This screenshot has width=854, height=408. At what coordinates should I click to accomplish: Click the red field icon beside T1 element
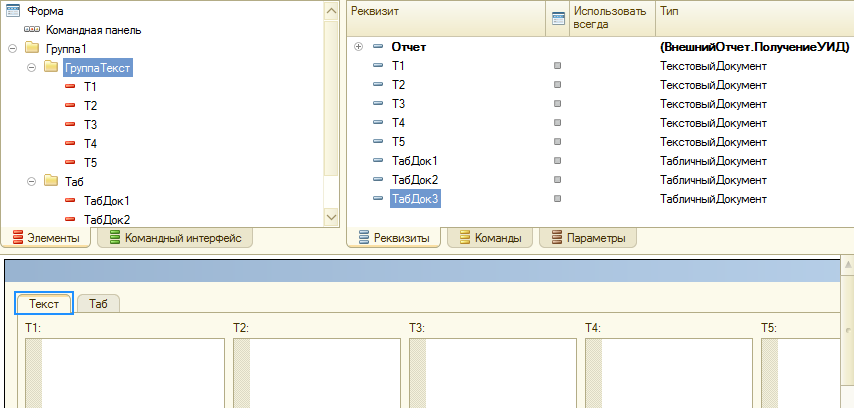point(70,86)
